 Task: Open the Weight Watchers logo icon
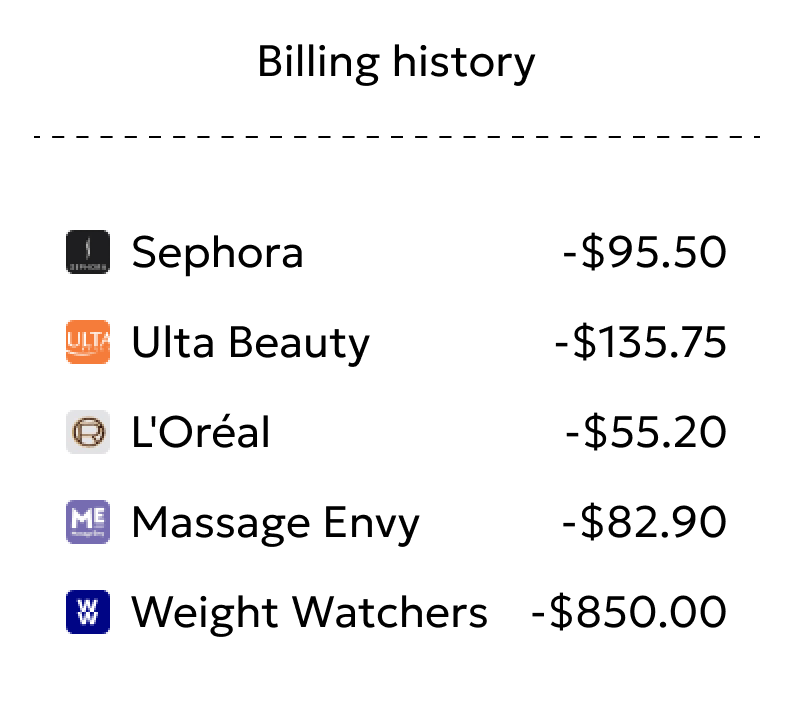point(87,612)
